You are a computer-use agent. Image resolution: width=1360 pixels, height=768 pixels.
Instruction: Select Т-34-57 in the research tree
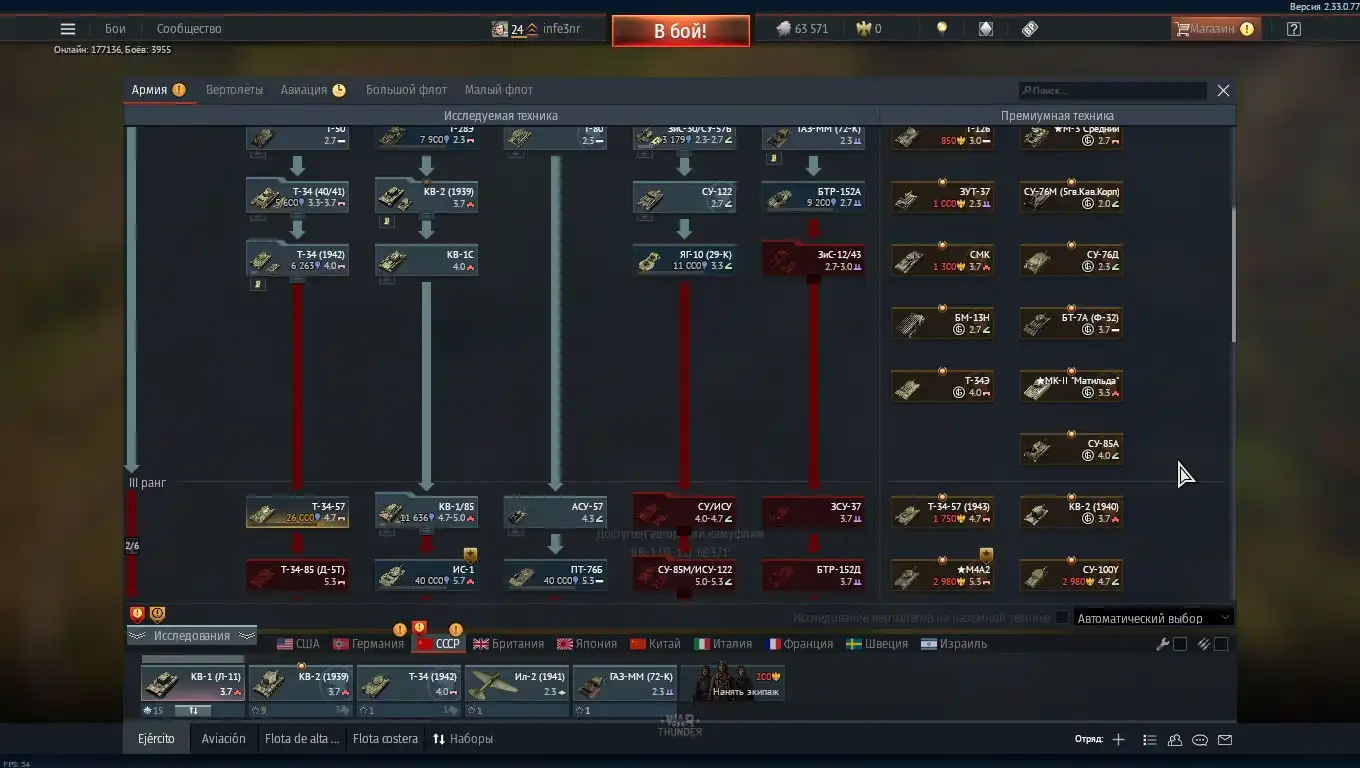297,512
